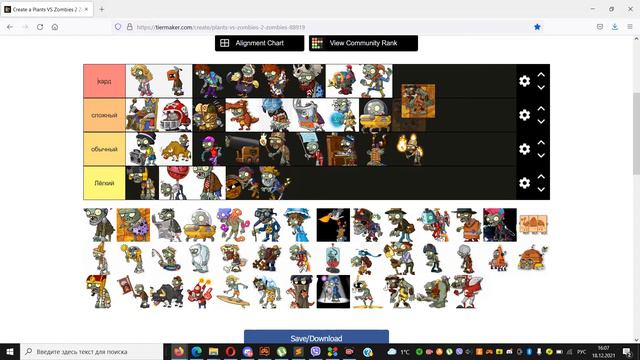Screen dimensions: 640x360
Task: Open the Alignment Chart view
Action: [260, 43]
